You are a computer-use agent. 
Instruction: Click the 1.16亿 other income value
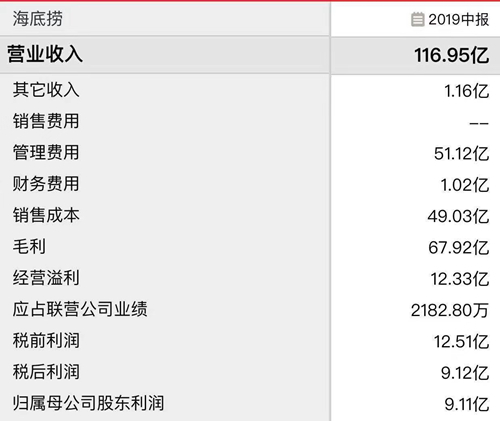pos(467,91)
